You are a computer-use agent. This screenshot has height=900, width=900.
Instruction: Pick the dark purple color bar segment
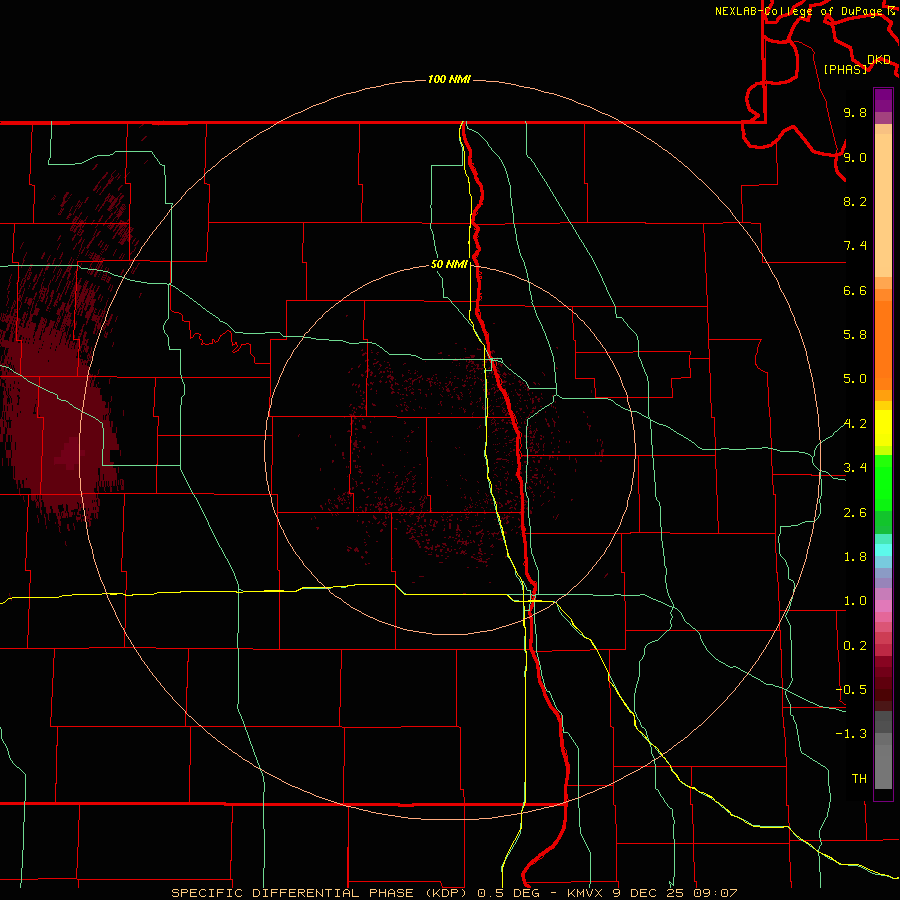[x=883, y=100]
